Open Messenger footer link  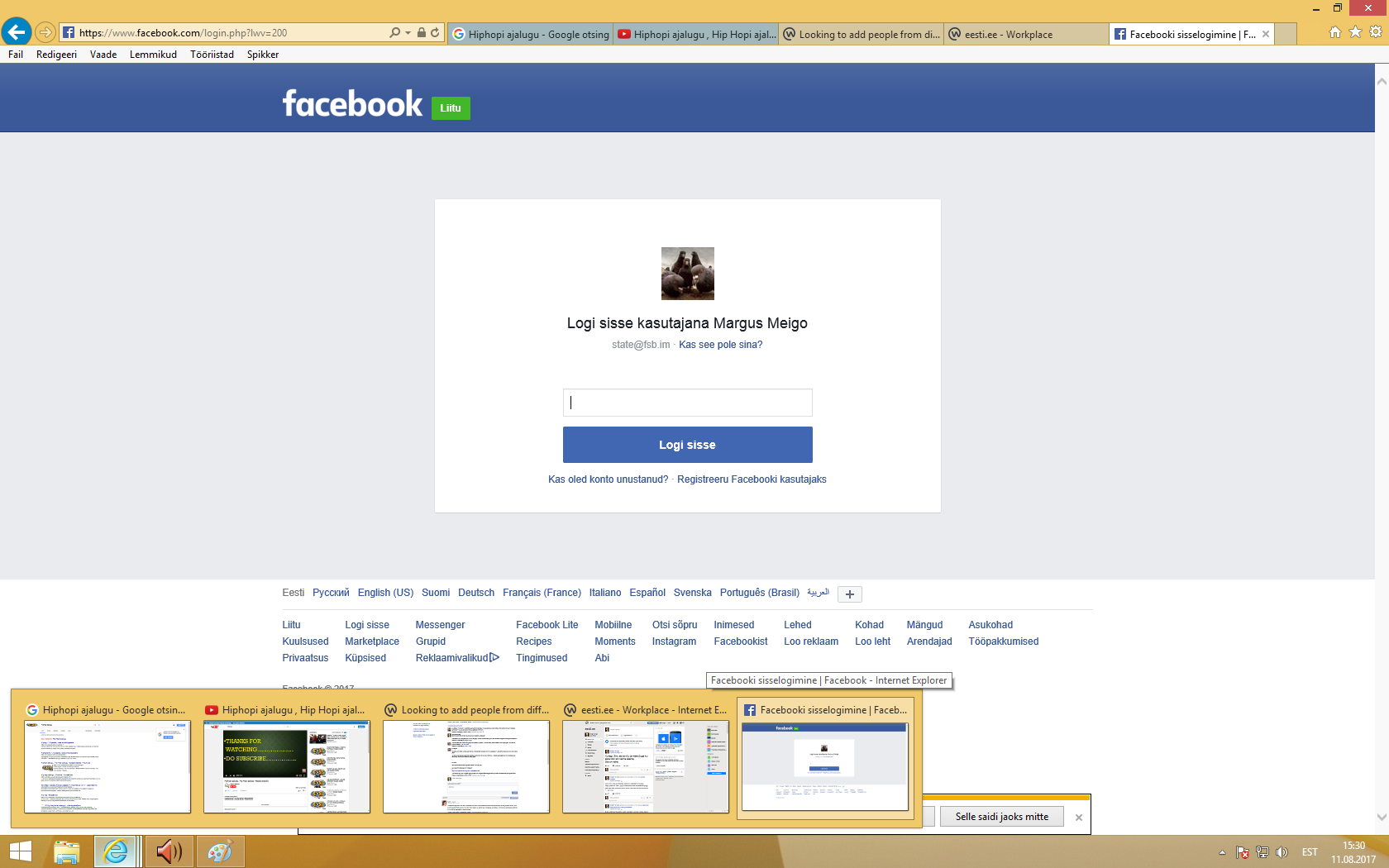[440, 625]
